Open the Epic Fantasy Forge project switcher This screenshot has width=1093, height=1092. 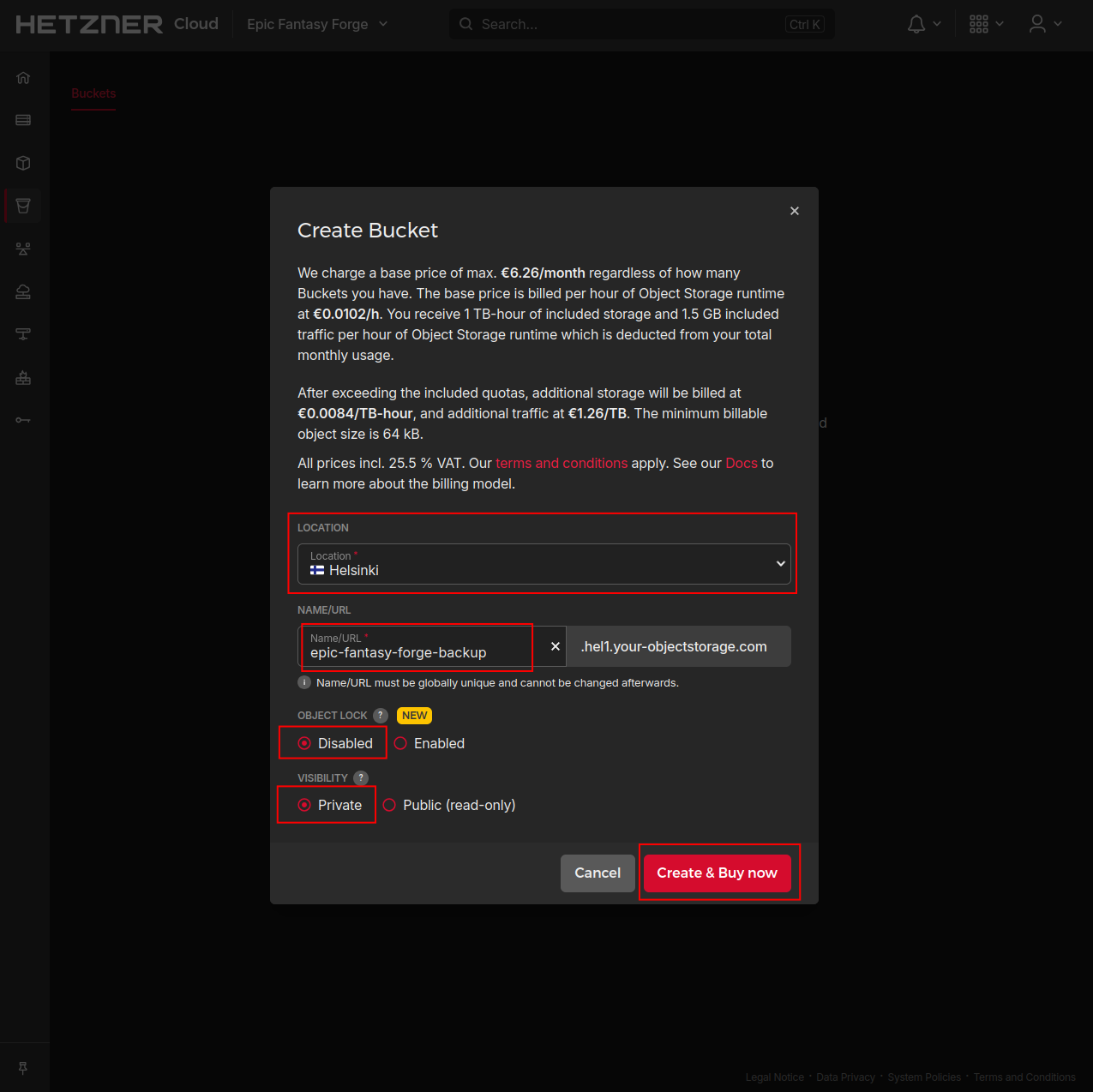point(317,24)
